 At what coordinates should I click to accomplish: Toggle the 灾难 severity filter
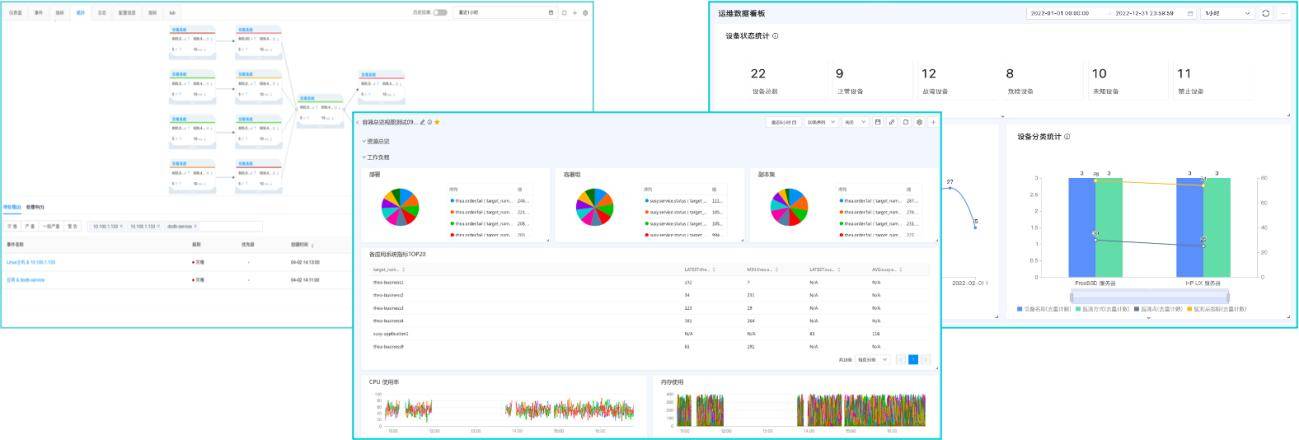(x=13, y=226)
